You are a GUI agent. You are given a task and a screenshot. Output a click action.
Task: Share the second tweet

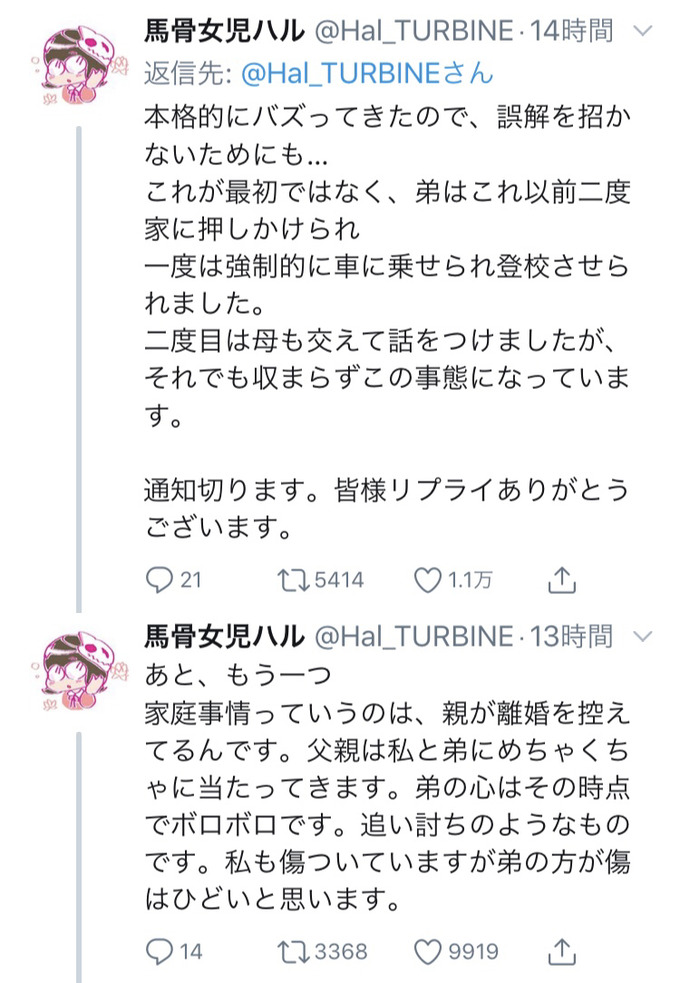(x=559, y=951)
